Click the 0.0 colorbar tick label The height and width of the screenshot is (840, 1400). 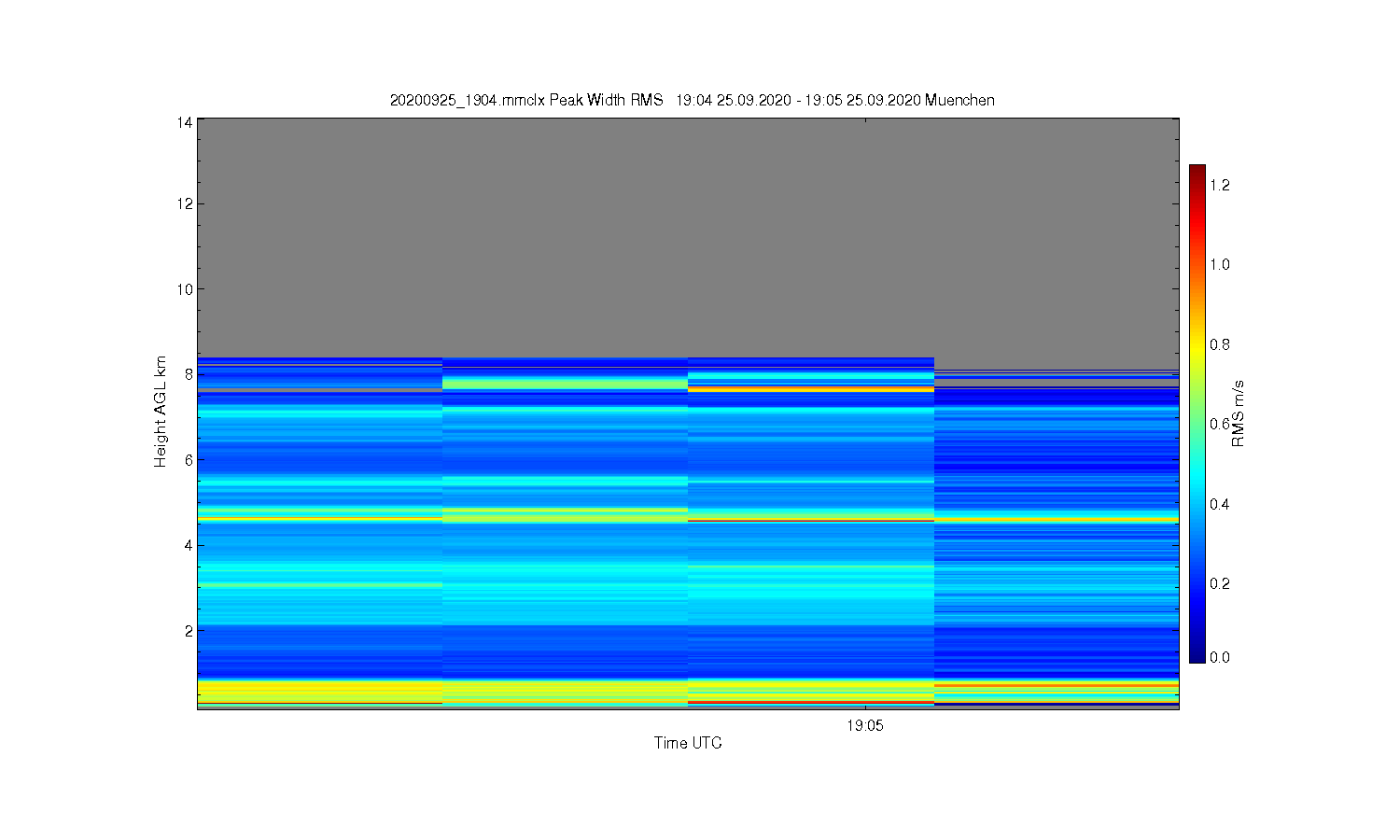[x=1220, y=657]
